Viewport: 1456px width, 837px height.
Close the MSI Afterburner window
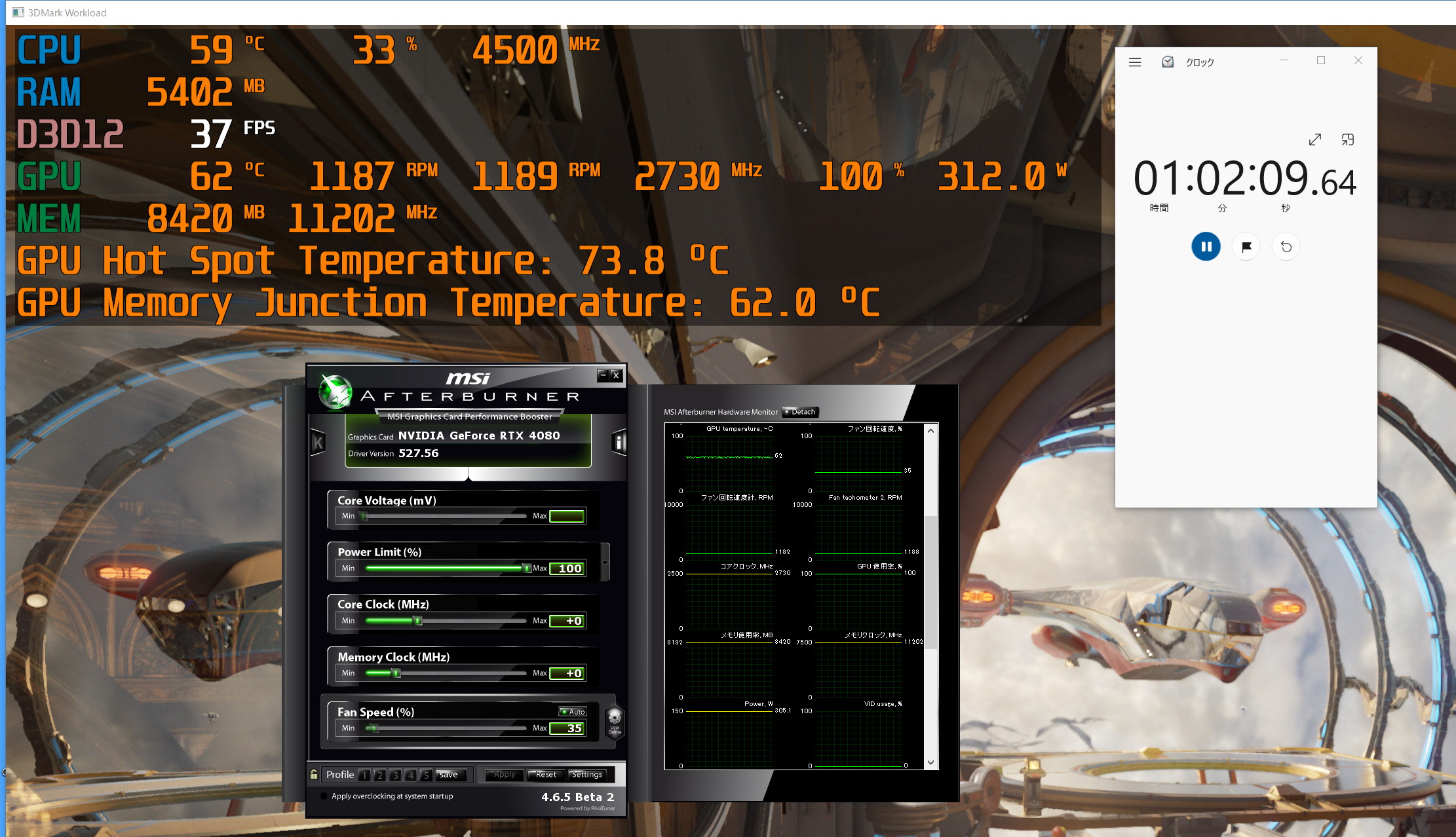pos(616,375)
